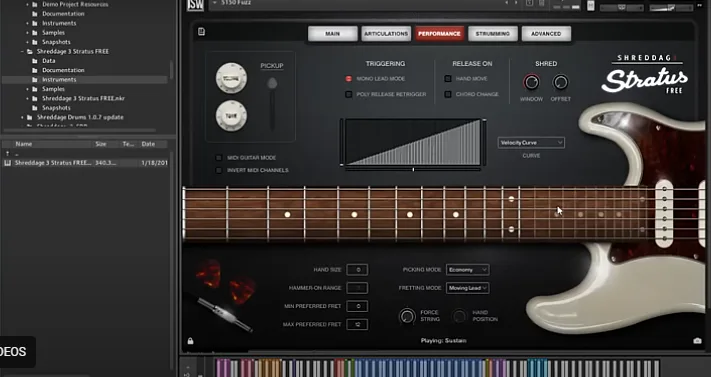Click the velocity curve graph display

tap(413, 142)
